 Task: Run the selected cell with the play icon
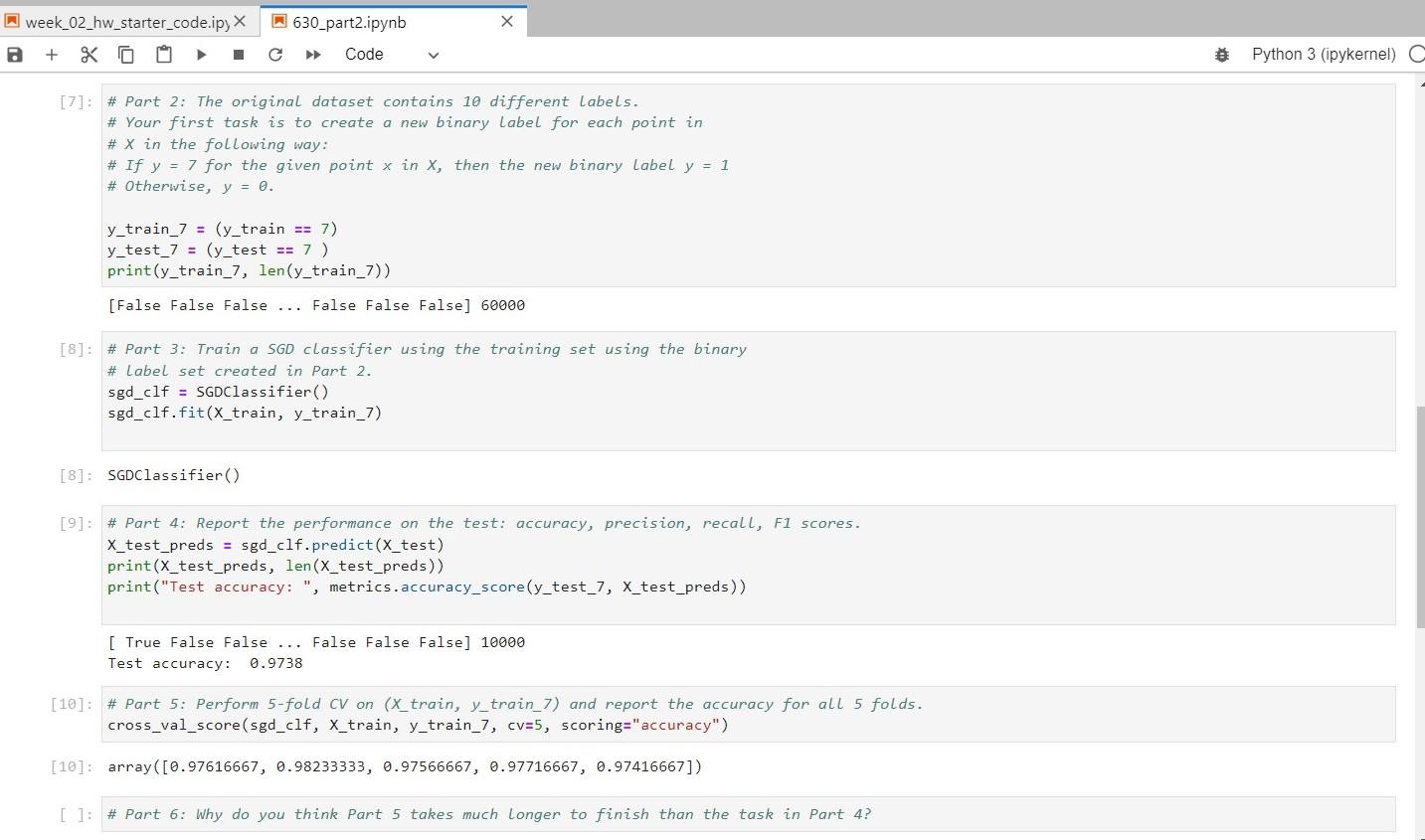[201, 55]
